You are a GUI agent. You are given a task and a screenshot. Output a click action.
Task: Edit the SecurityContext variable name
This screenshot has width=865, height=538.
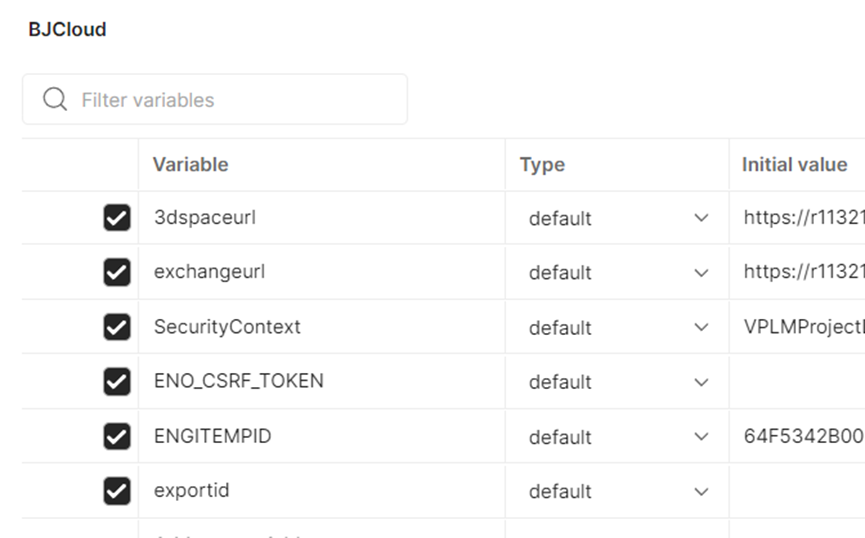coord(322,327)
